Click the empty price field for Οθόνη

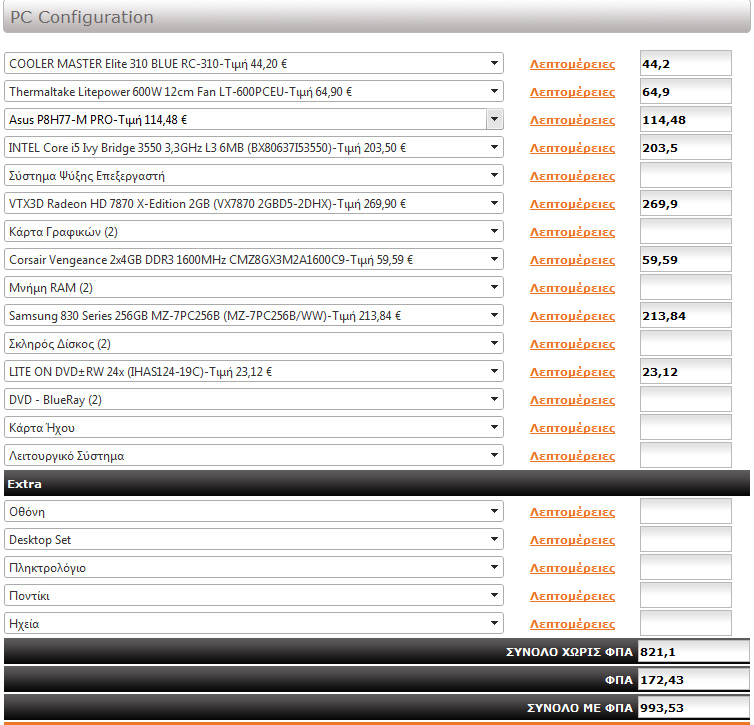[x=686, y=511]
